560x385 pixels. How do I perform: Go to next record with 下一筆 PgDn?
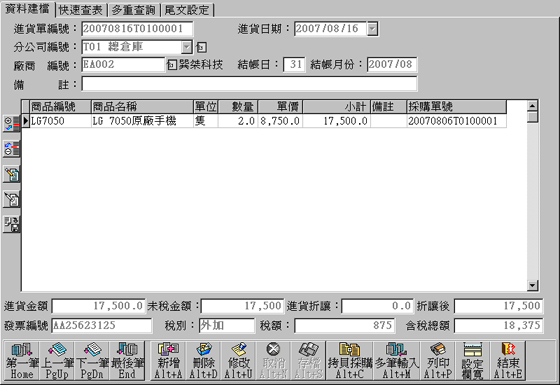(92, 360)
